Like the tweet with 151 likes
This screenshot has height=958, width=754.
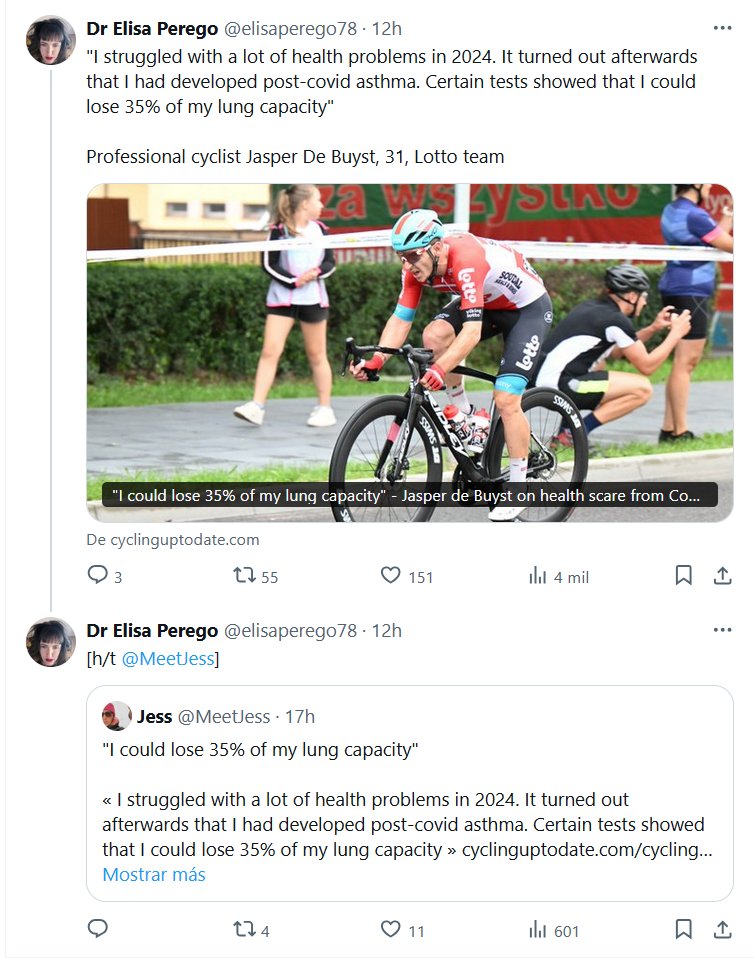[391, 575]
